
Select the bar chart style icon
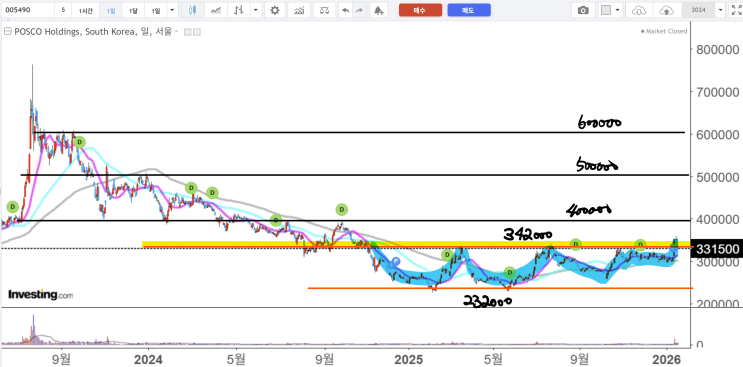pos(240,10)
